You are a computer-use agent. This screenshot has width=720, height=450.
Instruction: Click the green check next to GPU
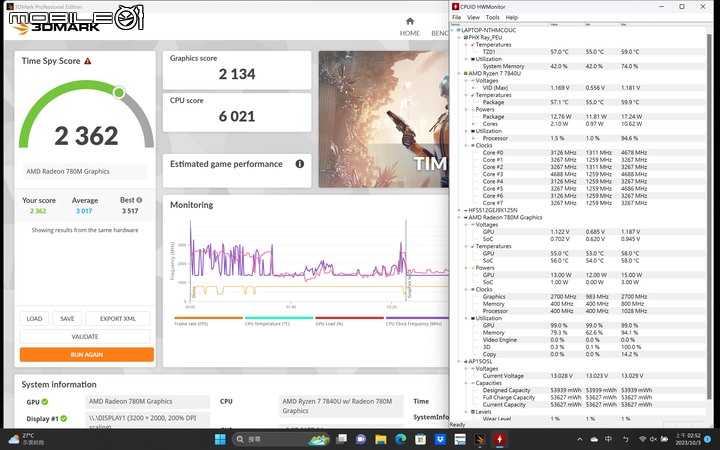pos(45,402)
